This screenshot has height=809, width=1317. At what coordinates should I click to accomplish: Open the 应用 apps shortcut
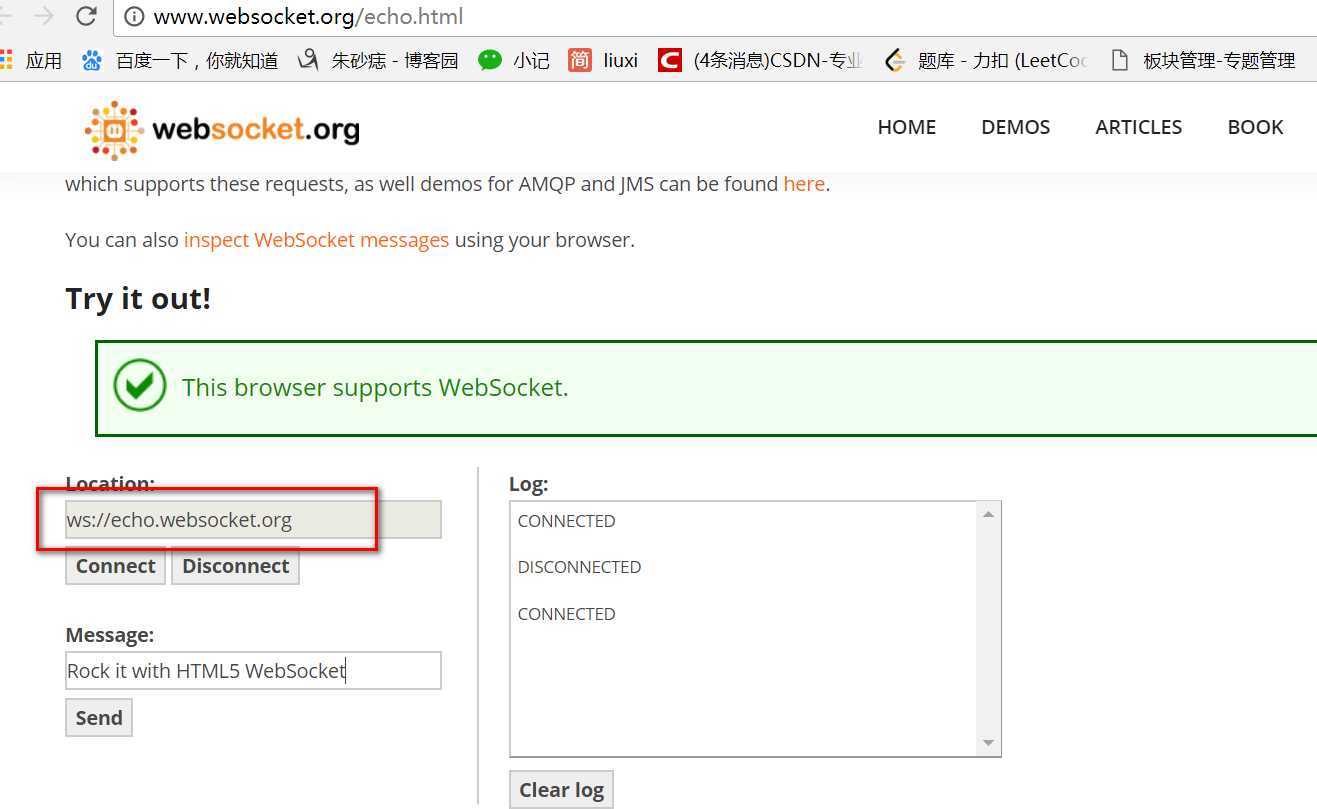[x=32, y=61]
